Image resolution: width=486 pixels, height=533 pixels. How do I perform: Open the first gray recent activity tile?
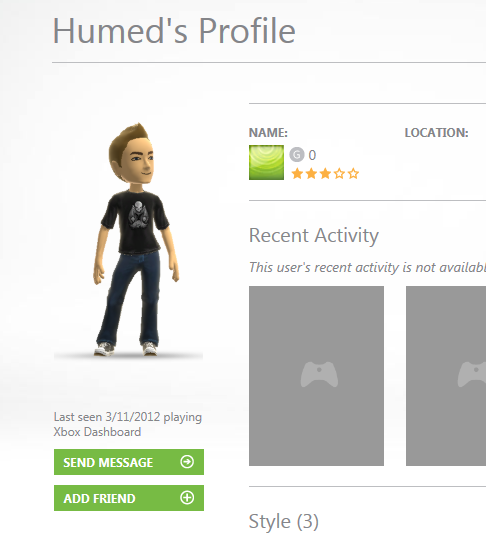tap(316, 376)
